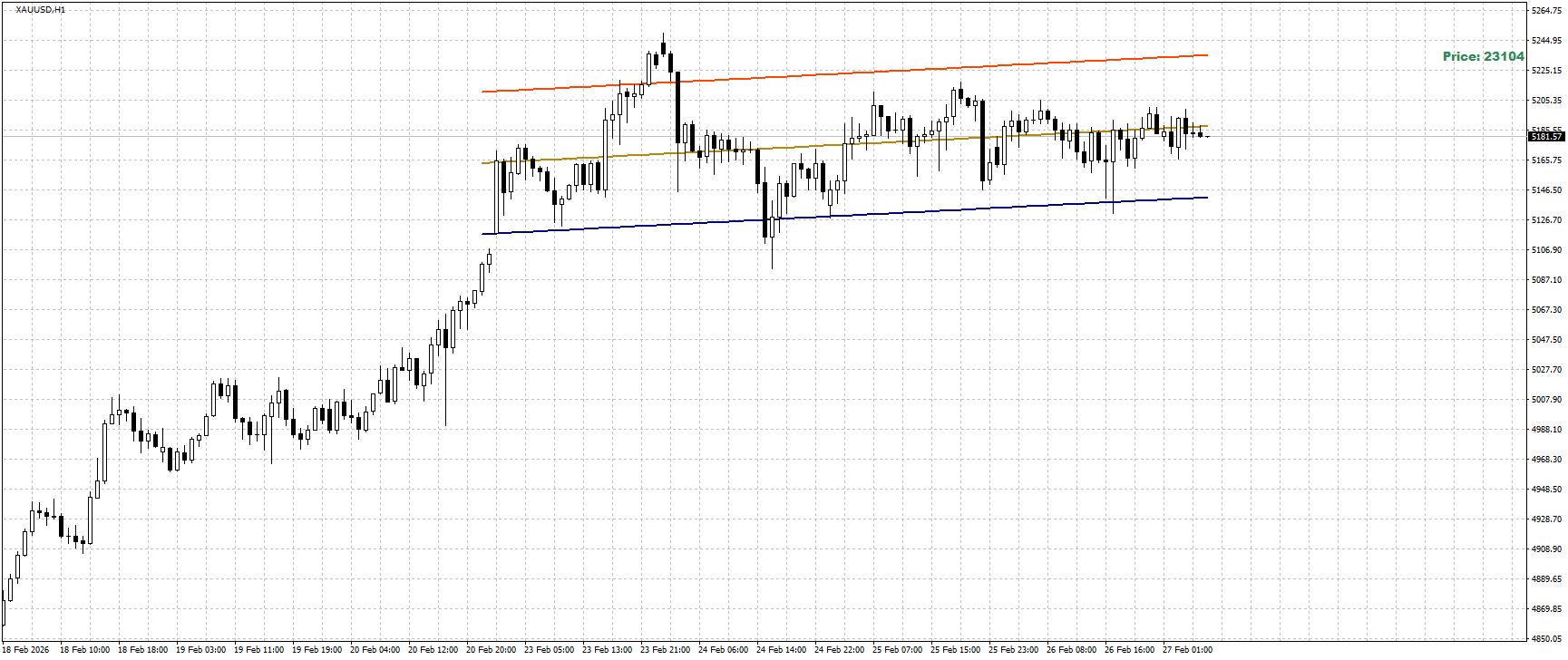Click the "26 Feb 16:00" time label
1568x660 pixels.
(1129, 650)
